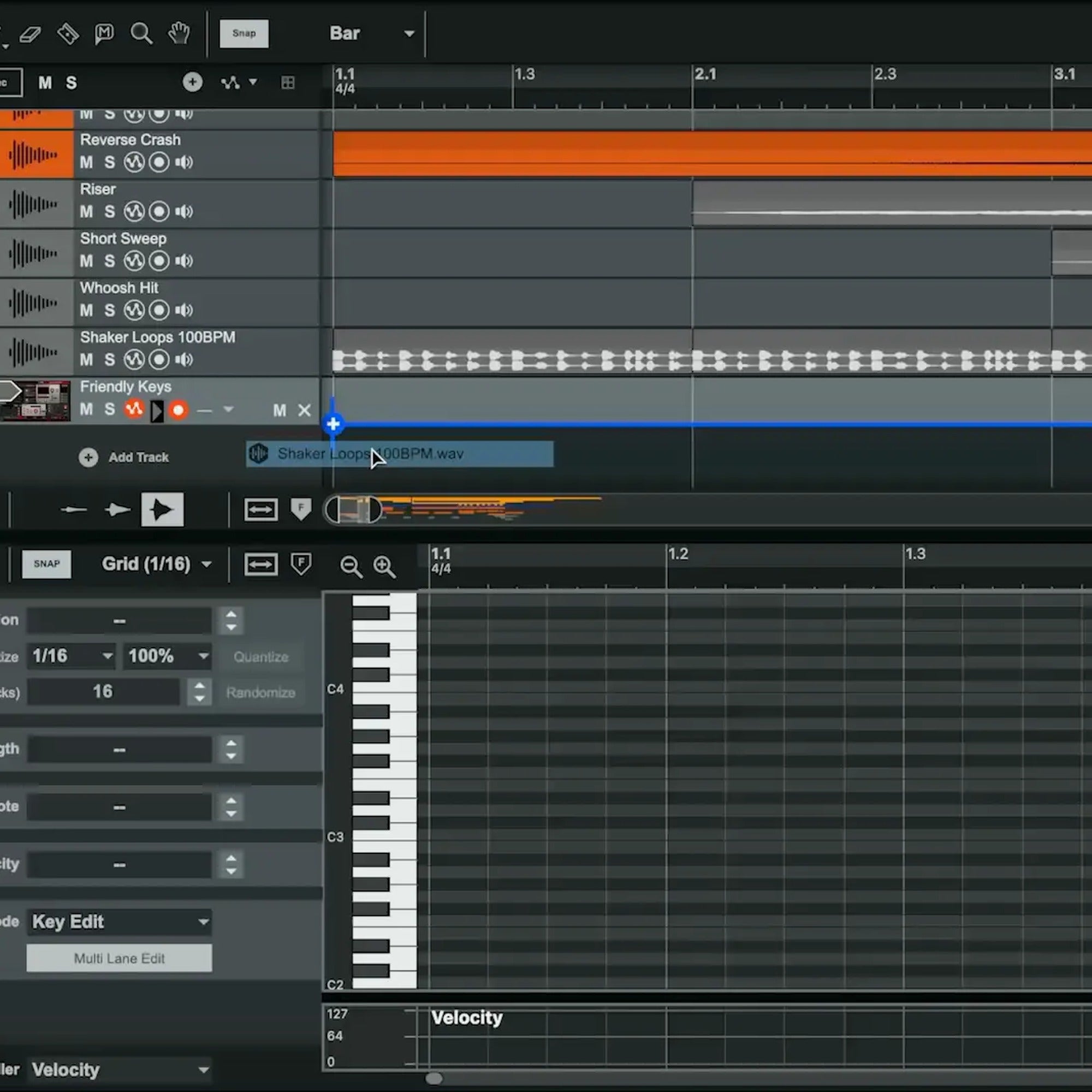Open the 1/16 quantize value dropdown

click(x=72, y=656)
